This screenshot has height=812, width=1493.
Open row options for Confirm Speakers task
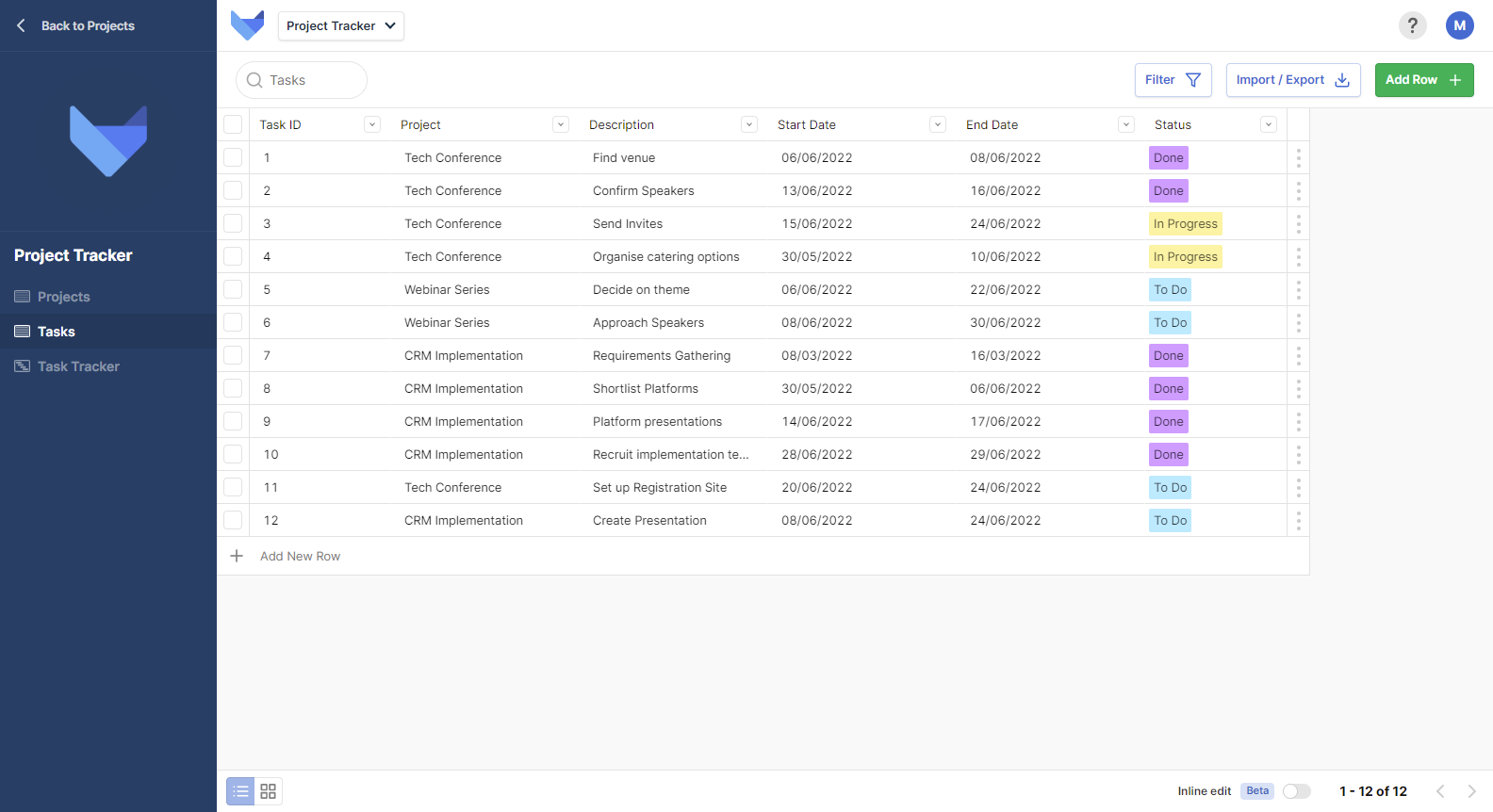tap(1298, 190)
